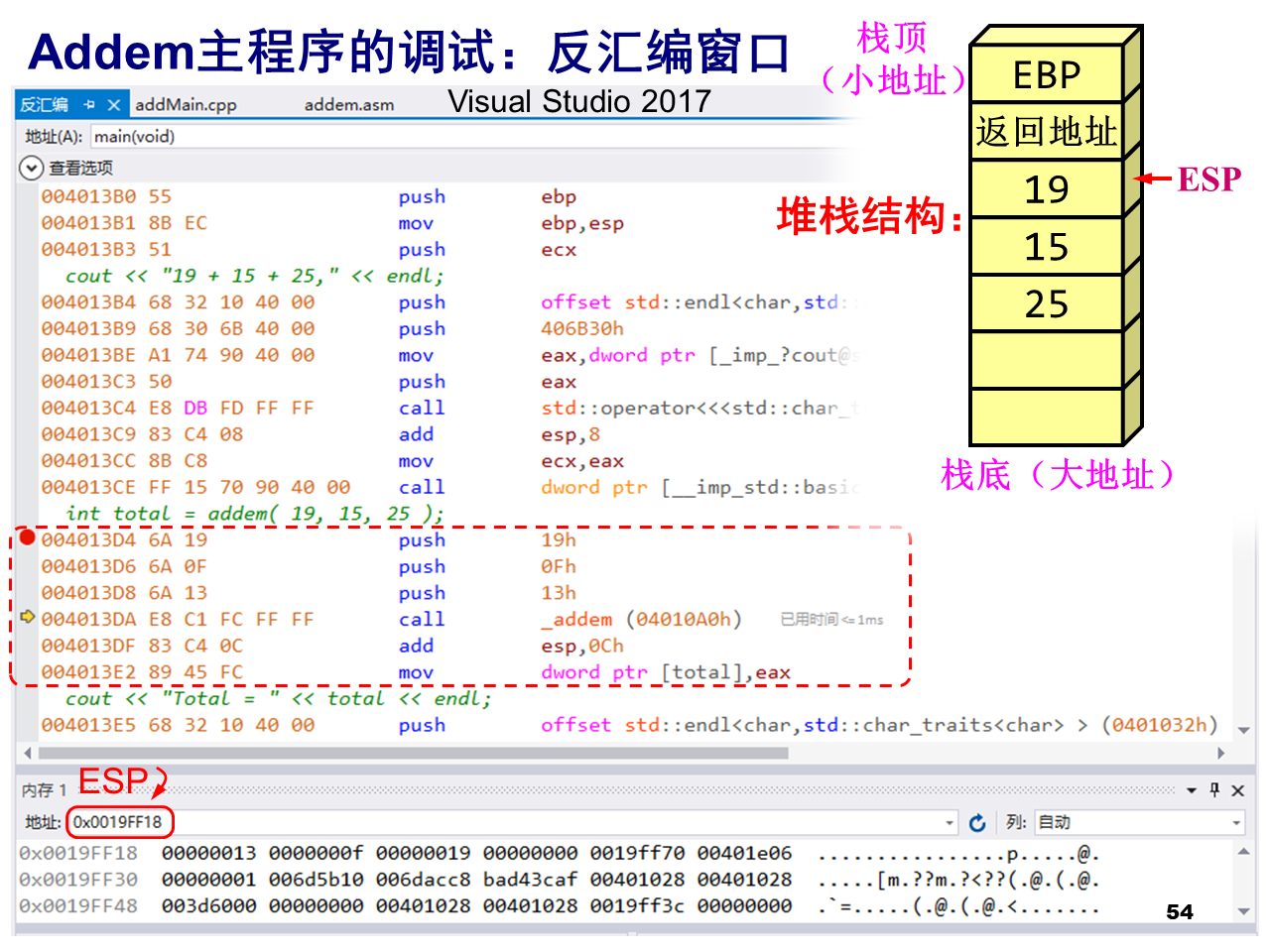Screen dimensions: 1270x952
Task: Select the line 004013B1 mov ebp,esp
Action: point(332,223)
